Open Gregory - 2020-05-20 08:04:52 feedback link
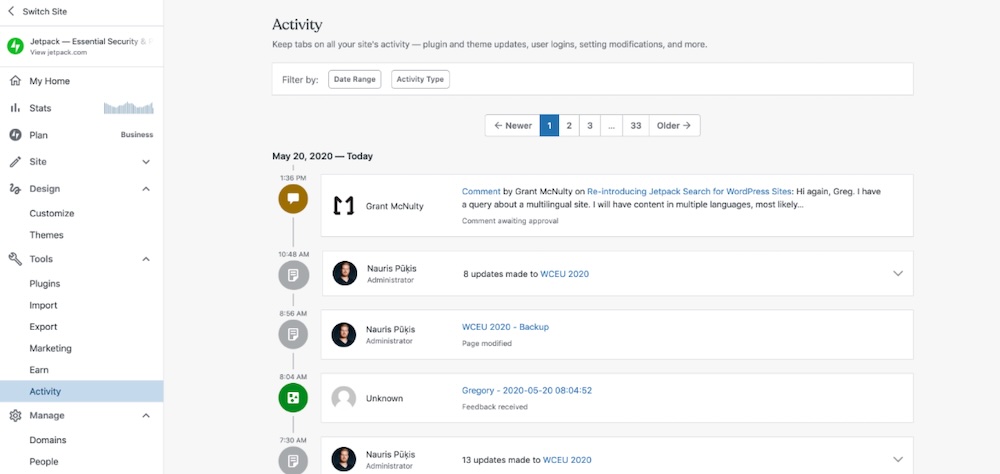The image size is (1000, 474). pyautogui.click(x=527, y=390)
